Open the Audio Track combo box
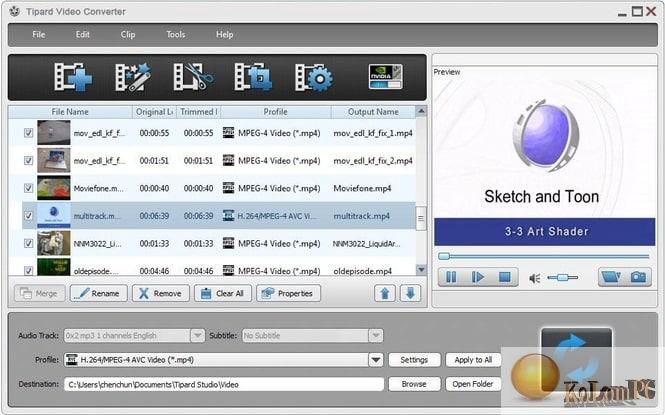Viewport: 665px width, 415px height. tap(134, 335)
